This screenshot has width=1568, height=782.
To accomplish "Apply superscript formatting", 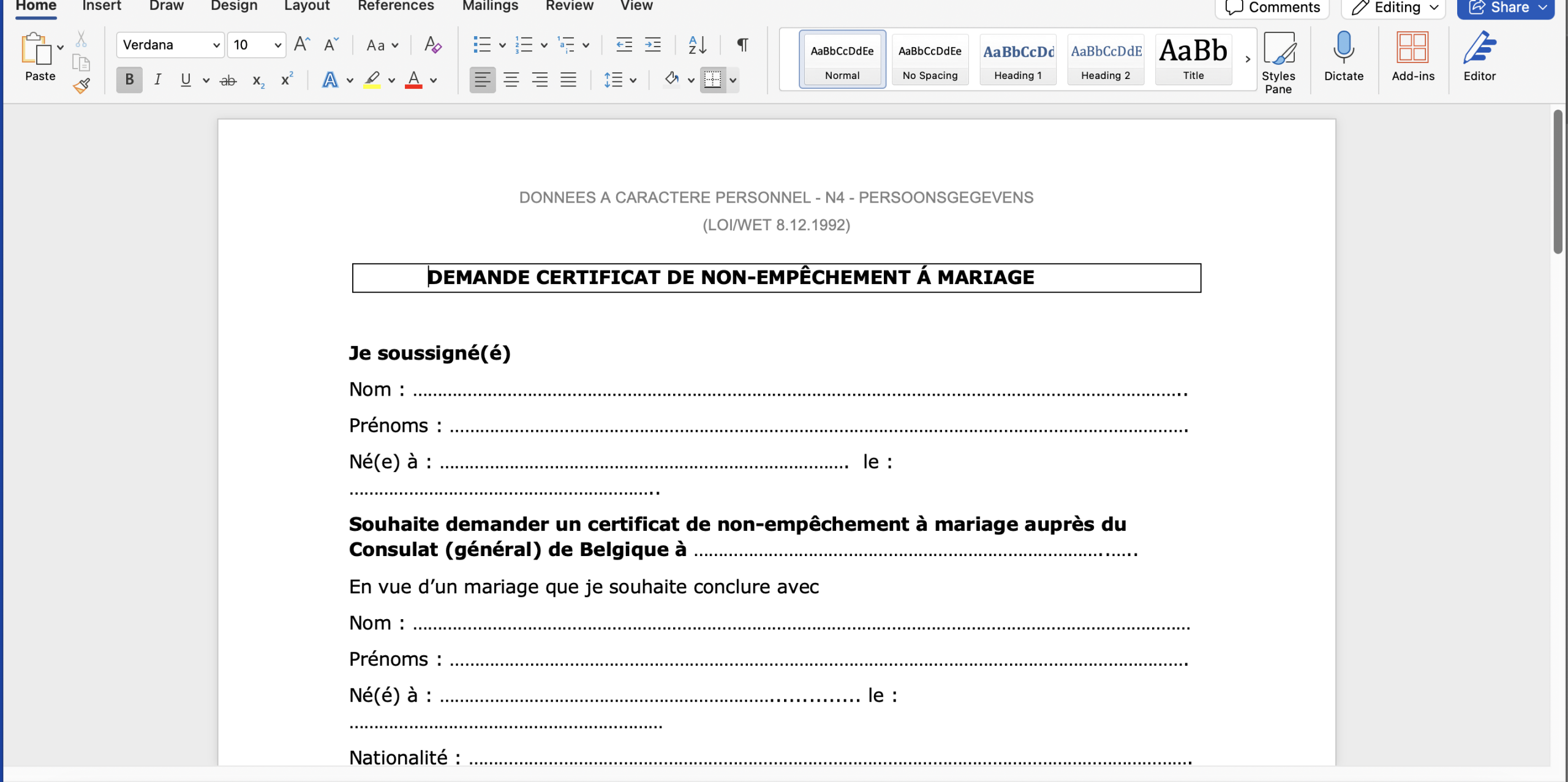I will pos(287,80).
